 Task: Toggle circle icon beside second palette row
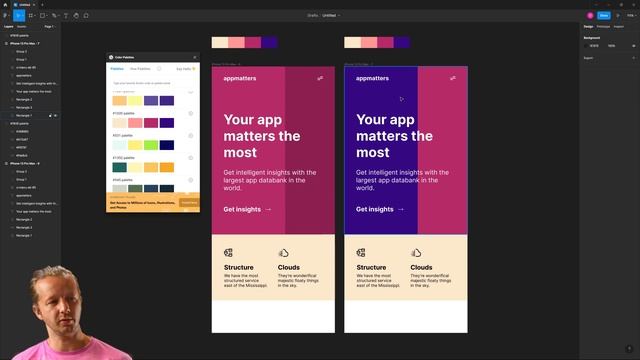pyautogui.click(x=191, y=113)
